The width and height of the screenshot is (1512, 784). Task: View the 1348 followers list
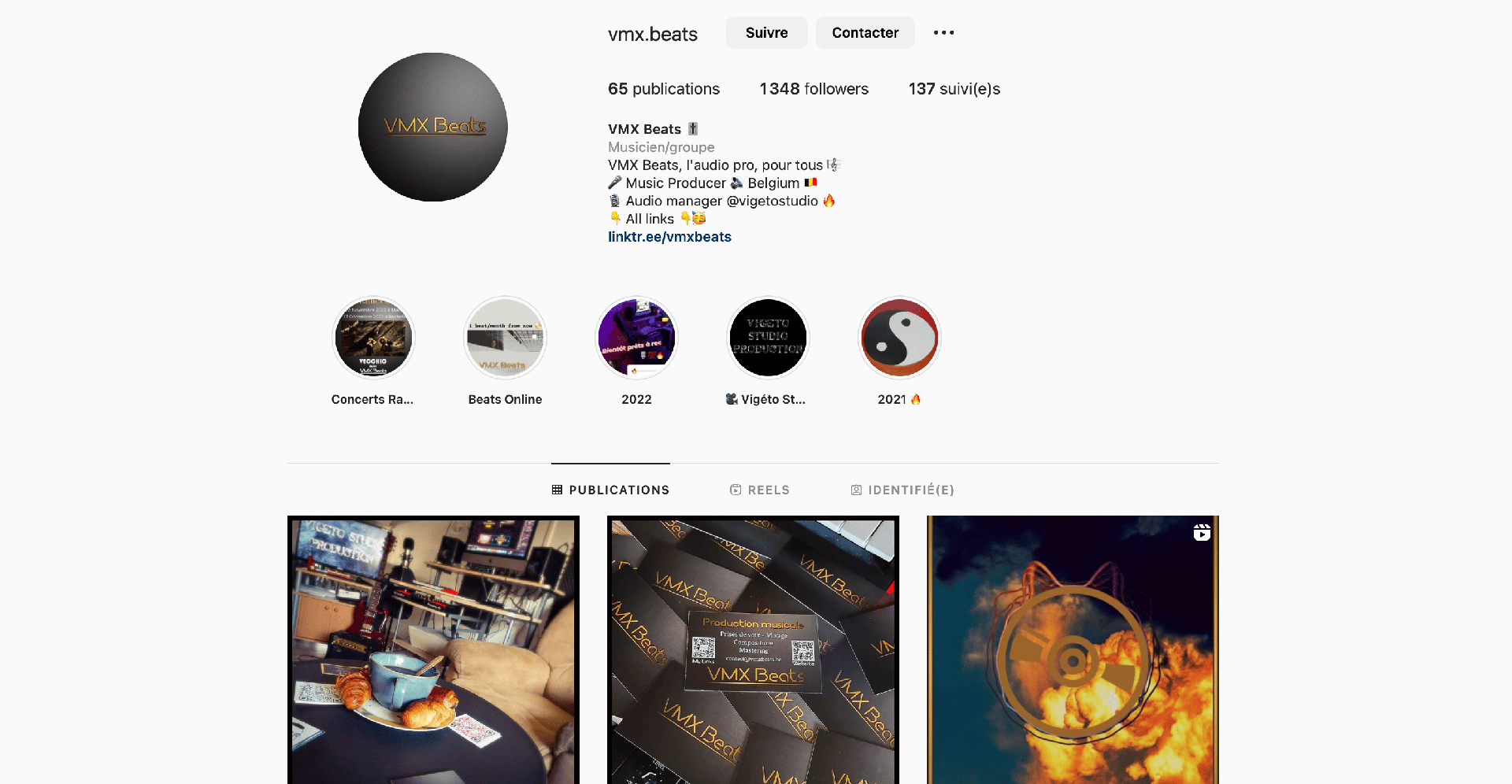click(x=813, y=89)
